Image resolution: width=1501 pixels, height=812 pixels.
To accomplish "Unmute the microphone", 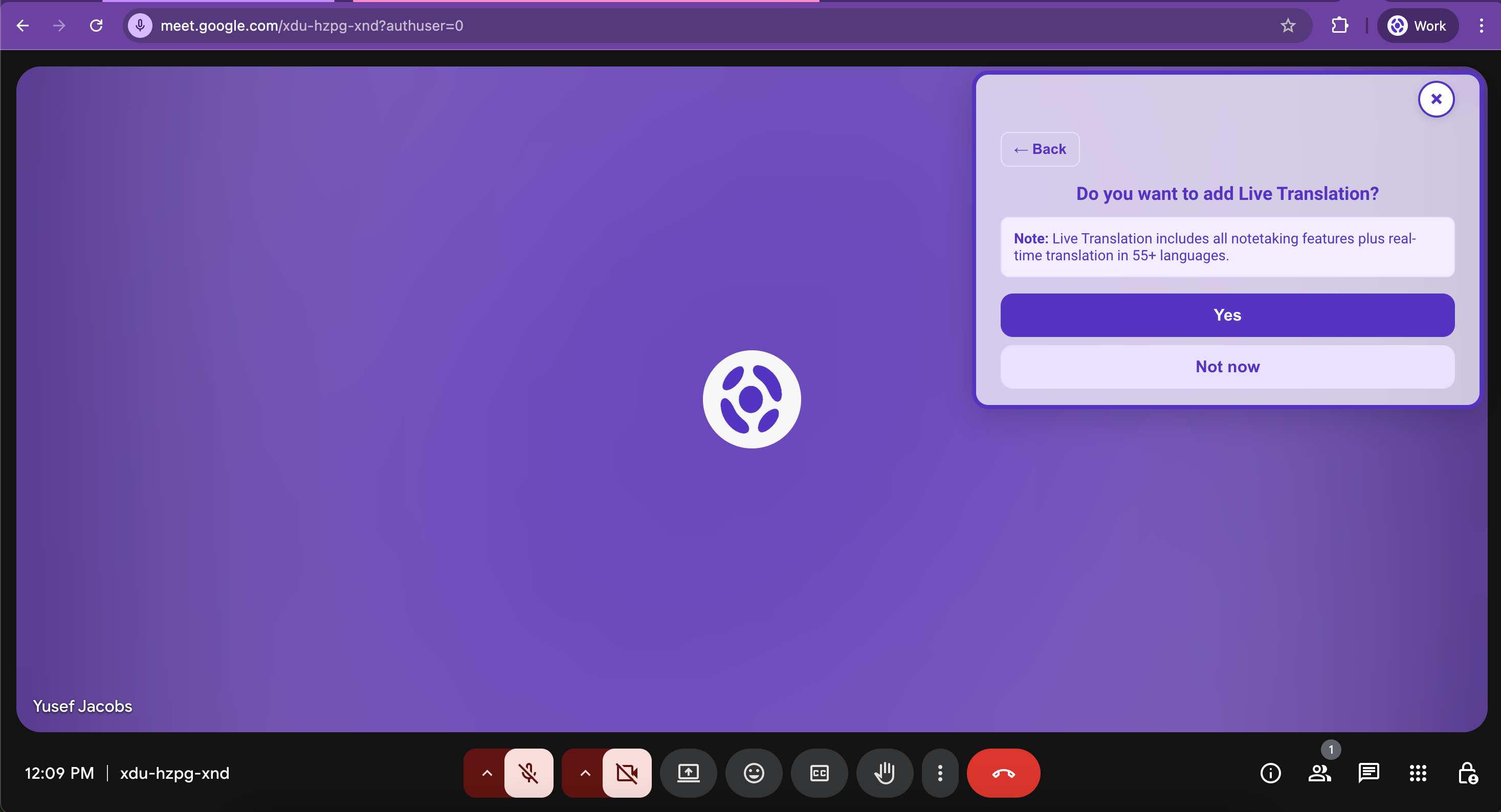I will click(x=528, y=773).
